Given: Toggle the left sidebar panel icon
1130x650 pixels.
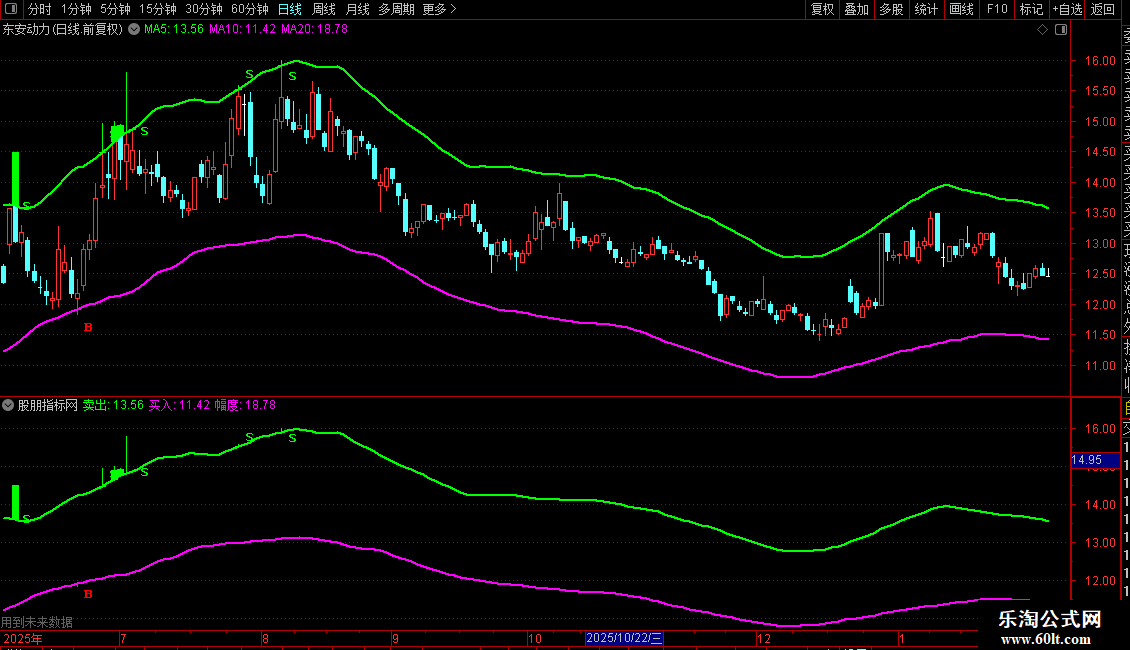Looking at the screenshot, I should (x=13, y=9).
